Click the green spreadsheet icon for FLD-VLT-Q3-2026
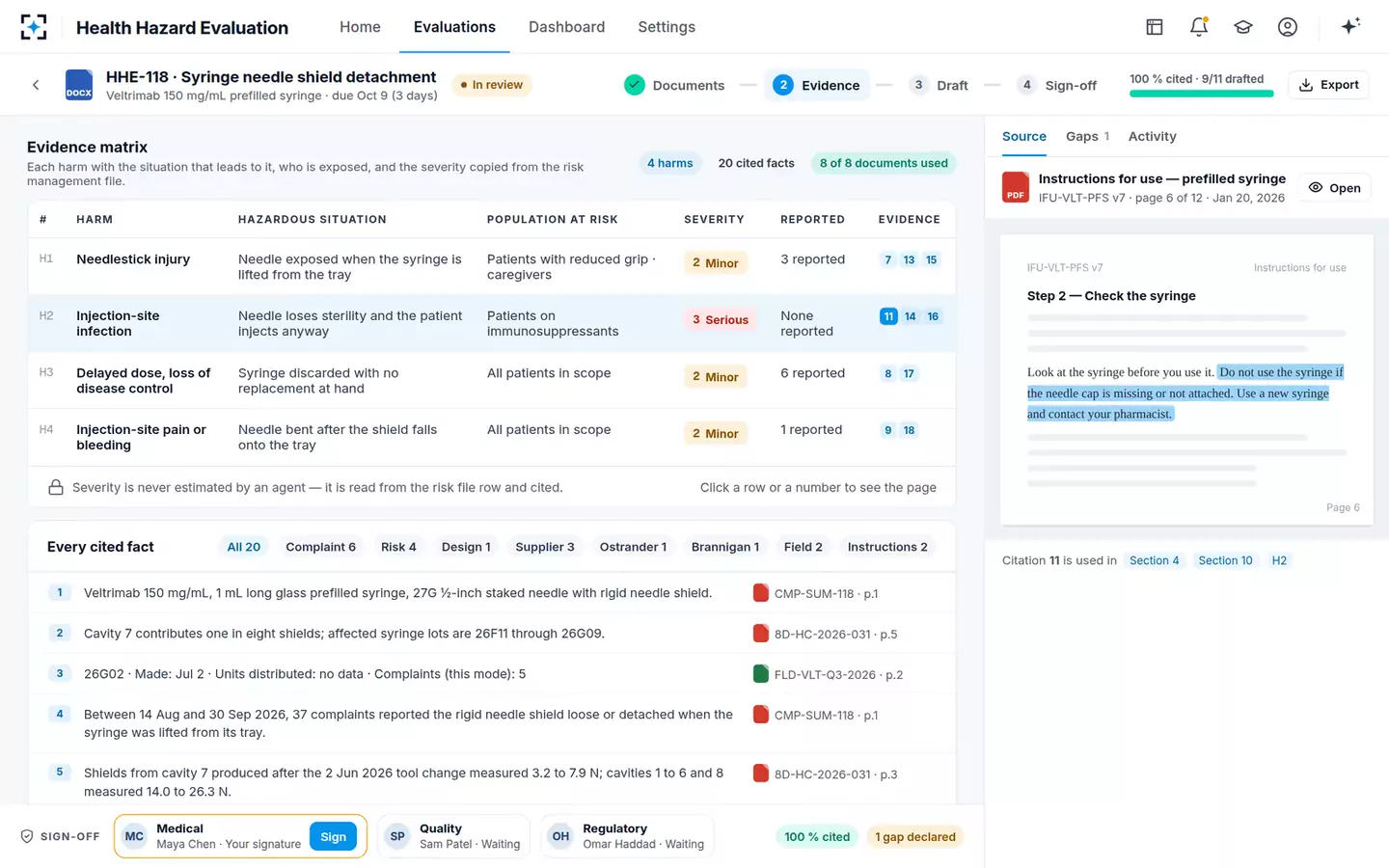Viewport: 1389px width, 868px height. (761, 674)
